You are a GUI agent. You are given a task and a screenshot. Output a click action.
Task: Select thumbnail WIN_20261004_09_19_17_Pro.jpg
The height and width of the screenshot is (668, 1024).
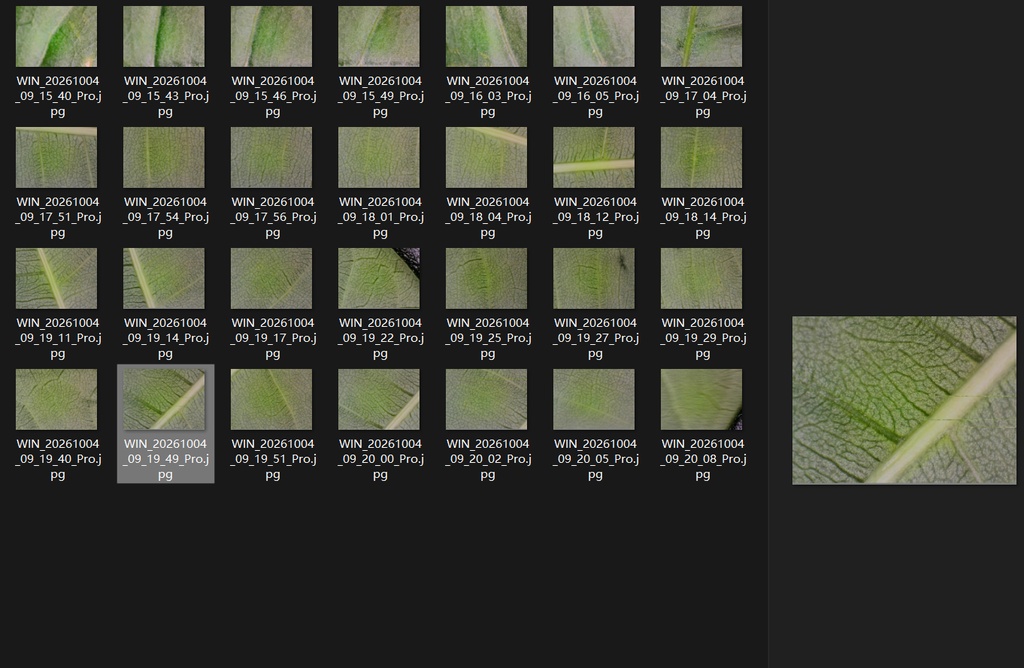tap(271, 278)
